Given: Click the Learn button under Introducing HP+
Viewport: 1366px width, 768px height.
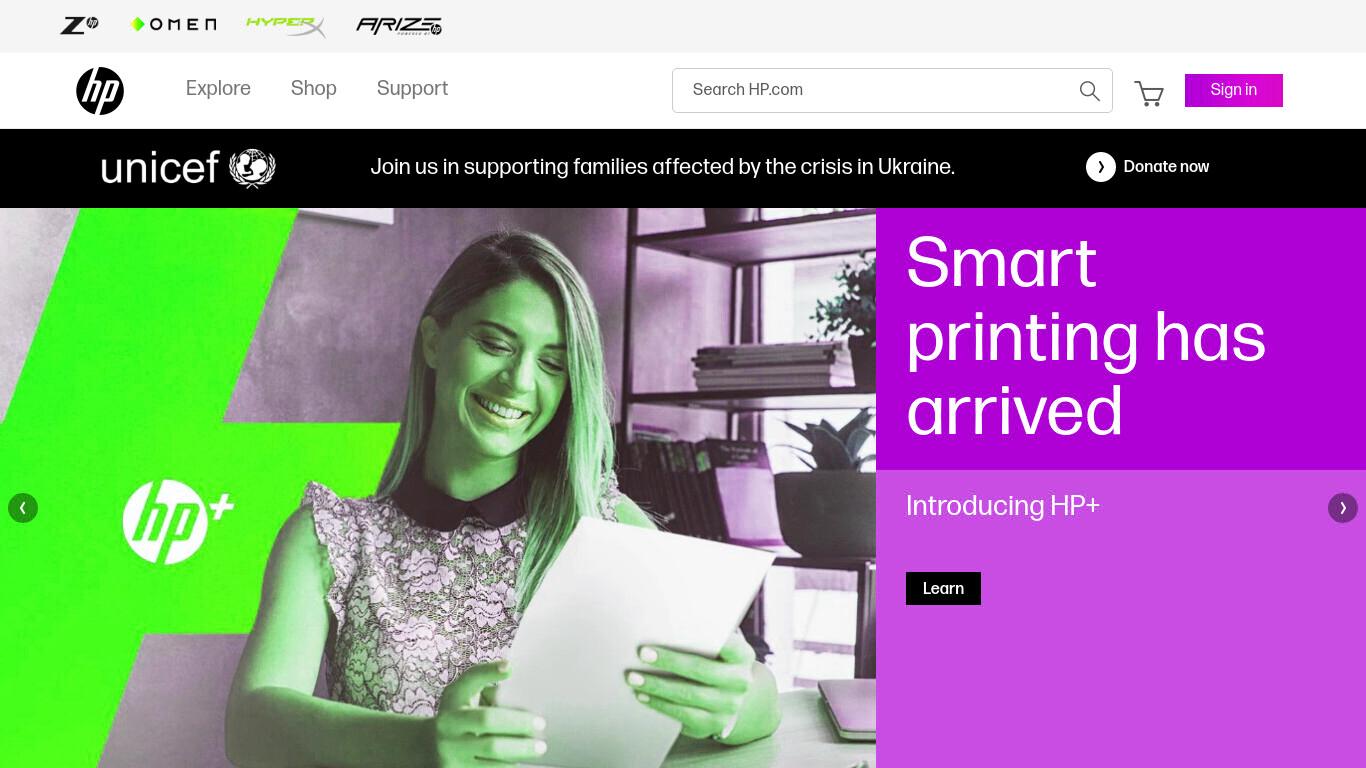Looking at the screenshot, I should pyautogui.click(x=943, y=588).
